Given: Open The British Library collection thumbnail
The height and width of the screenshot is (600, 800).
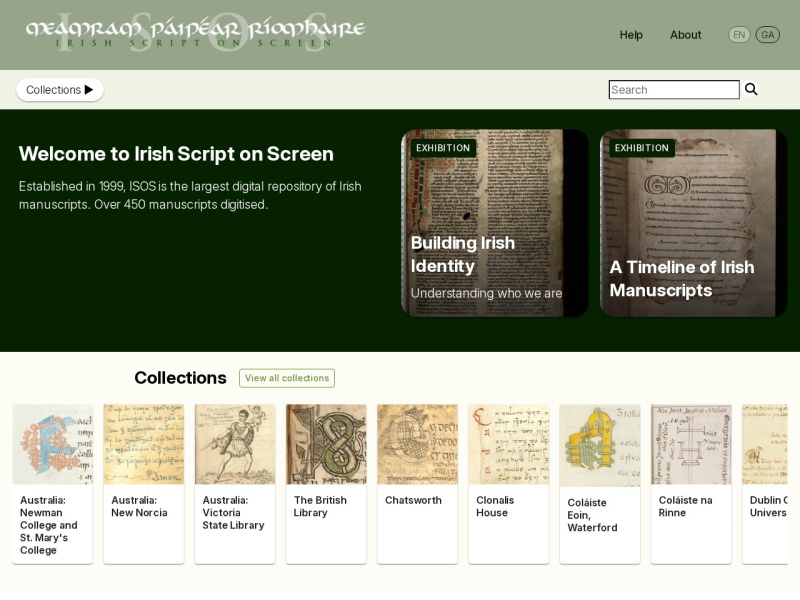Looking at the screenshot, I should pyautogui.click(x=326, y=444).
